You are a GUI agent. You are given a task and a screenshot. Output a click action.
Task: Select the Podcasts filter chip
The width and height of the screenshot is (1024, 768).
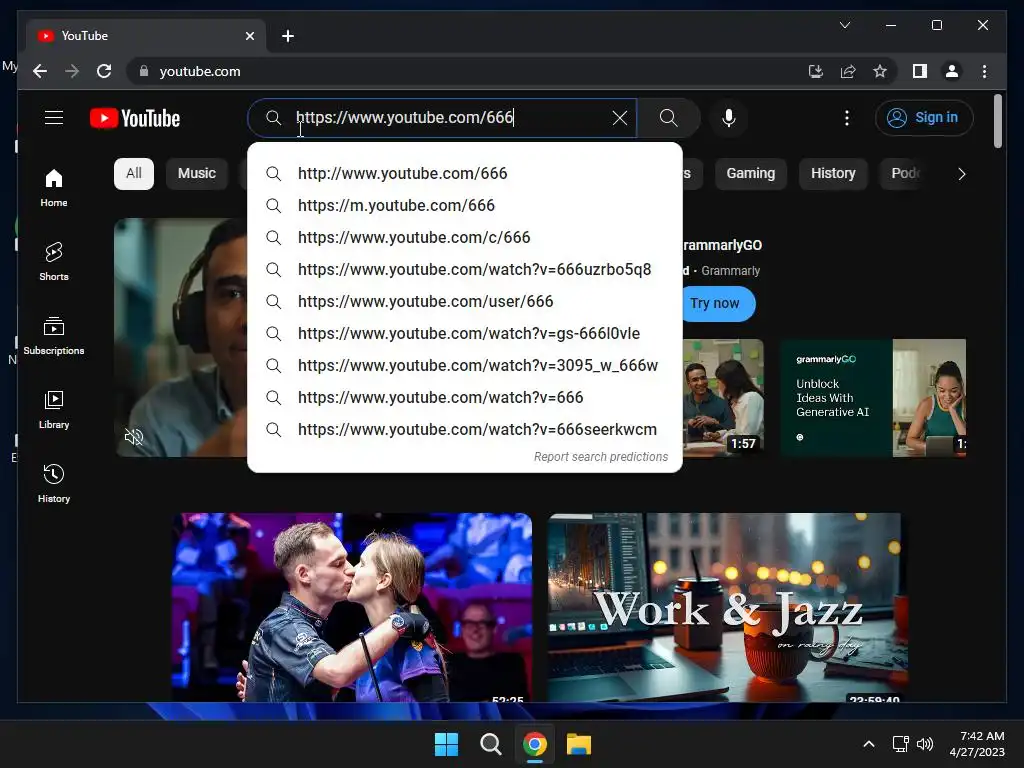(x=905, y=174)
